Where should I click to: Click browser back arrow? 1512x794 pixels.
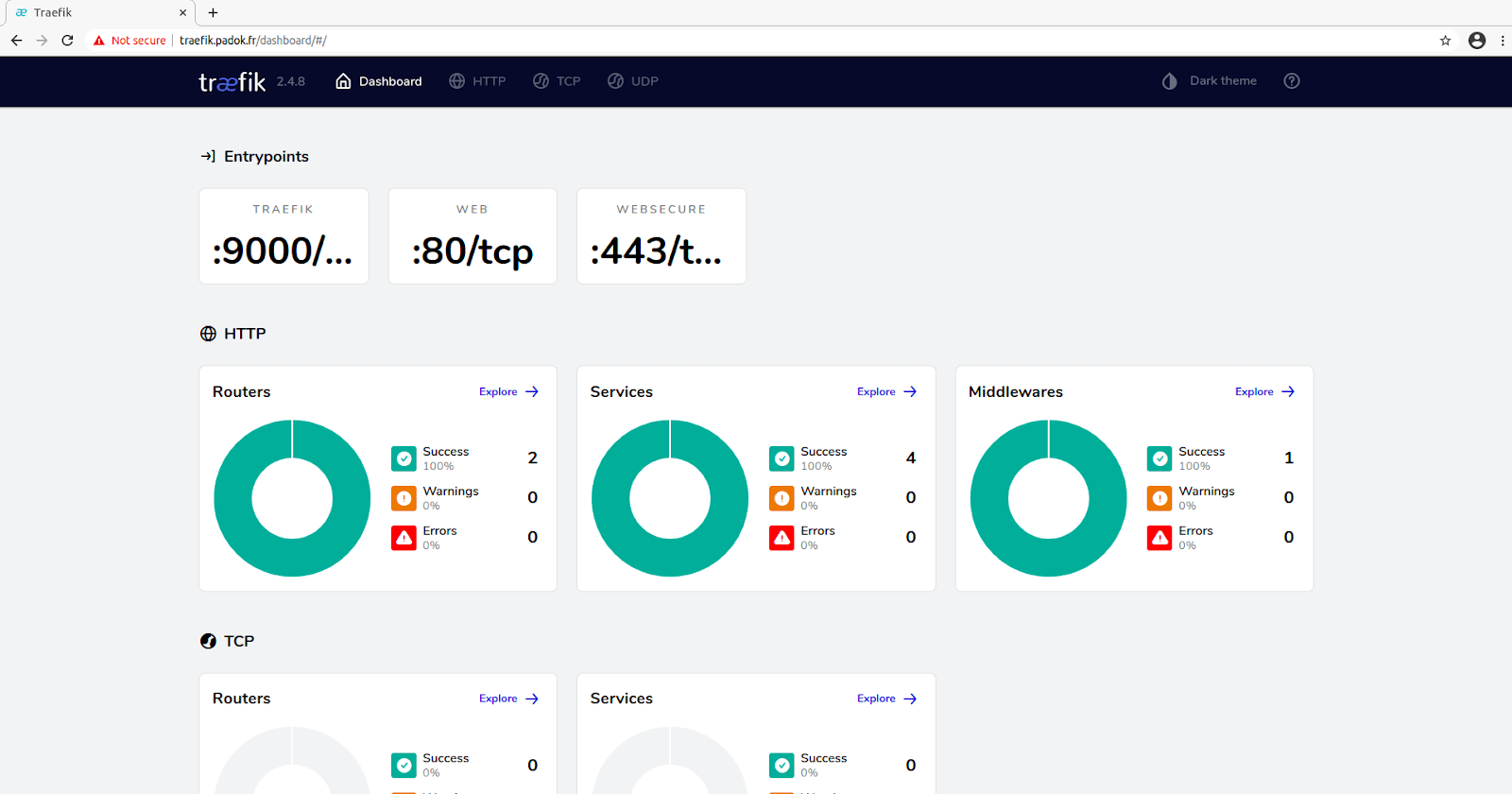coord(16,41)
